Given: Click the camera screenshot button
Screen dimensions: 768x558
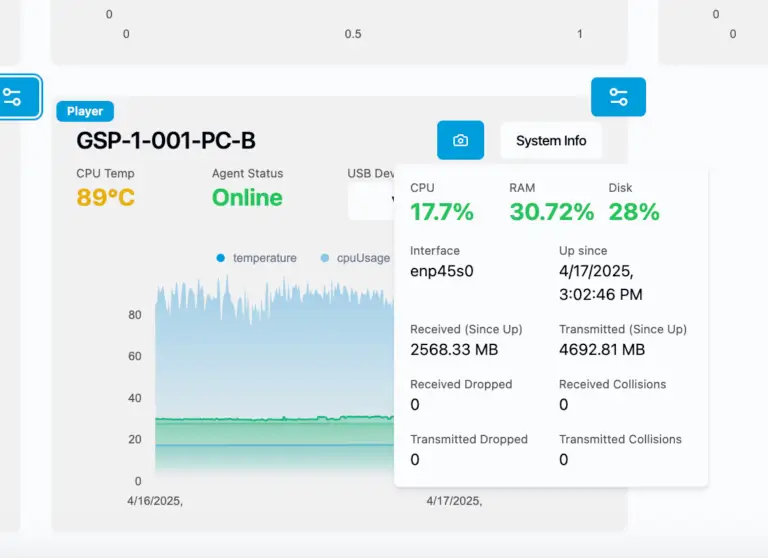Looking at the screenshot, I should [460, 141].
